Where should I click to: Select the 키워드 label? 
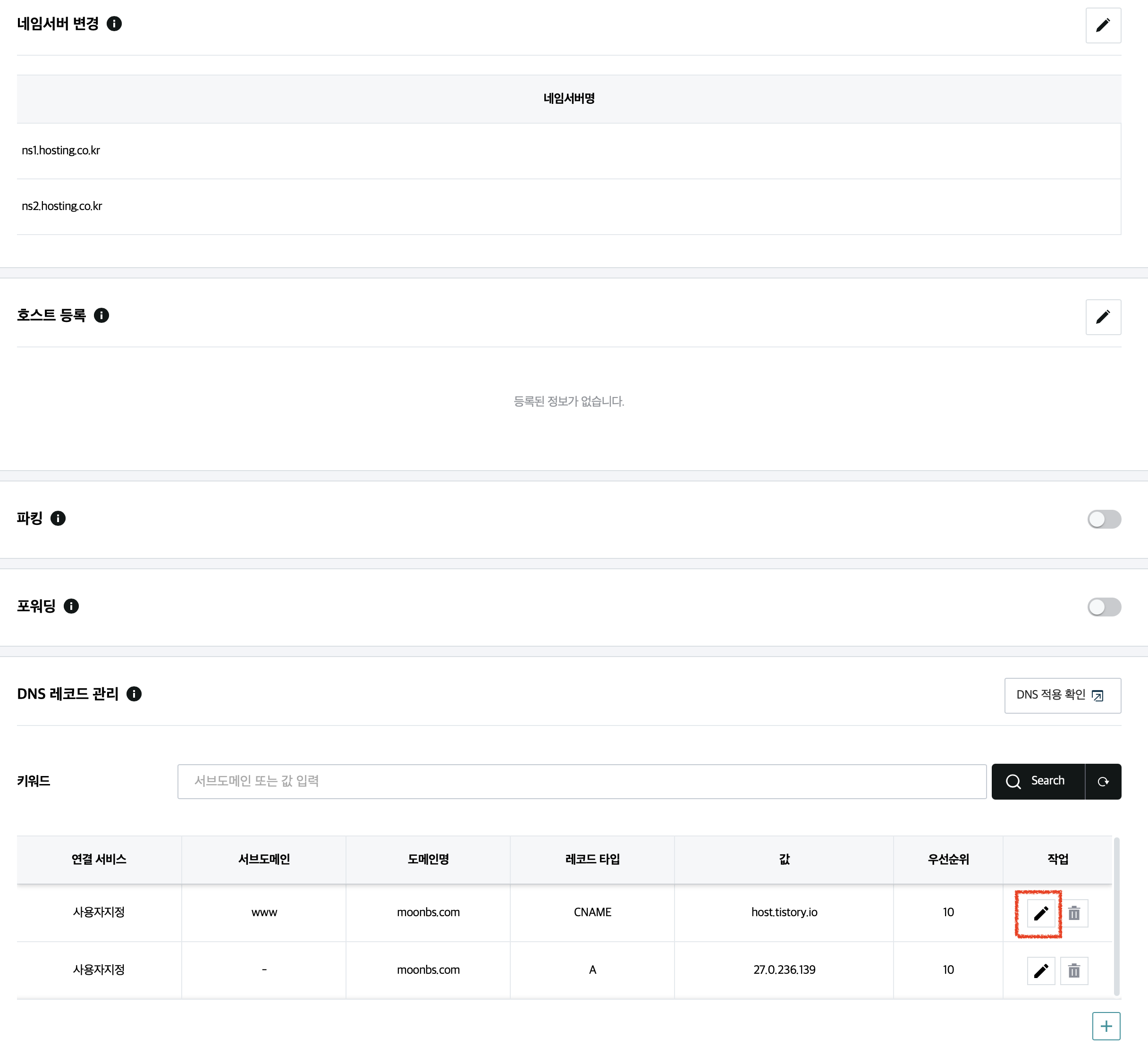pyautogui.click(x=34, y=781)
